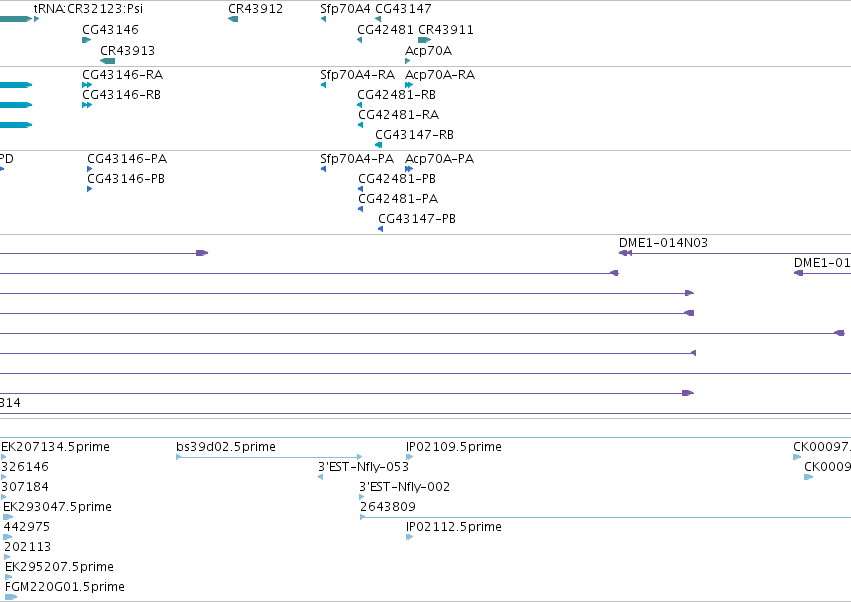Select the IP02109.5prime EST label

coord(454,447)
